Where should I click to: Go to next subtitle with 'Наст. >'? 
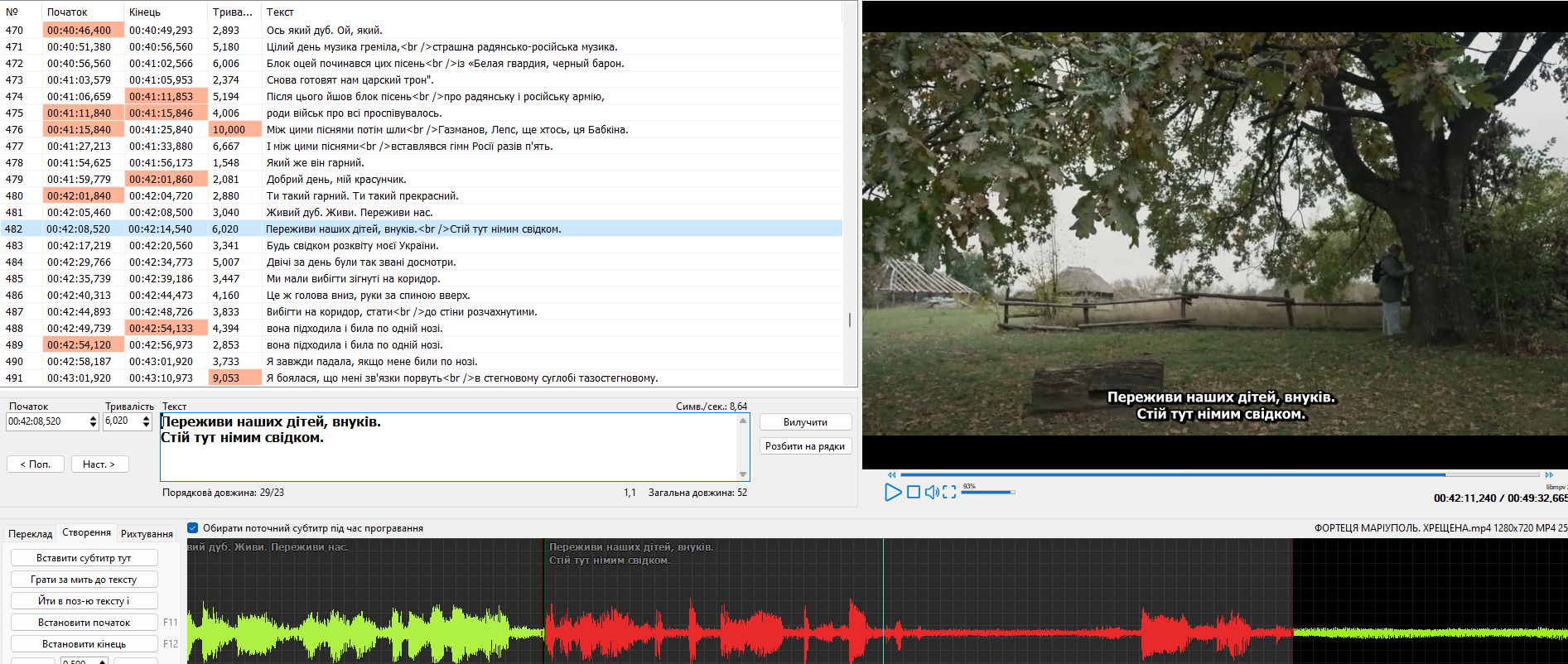[99, 464]
